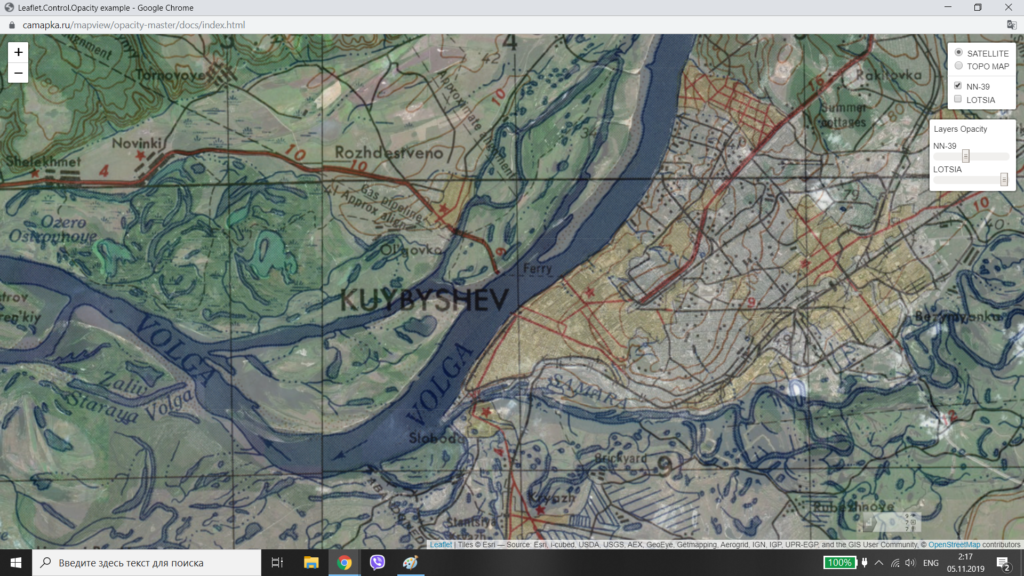
Task: Expand the hidden system tray icons
Action: tap(877, 563)
